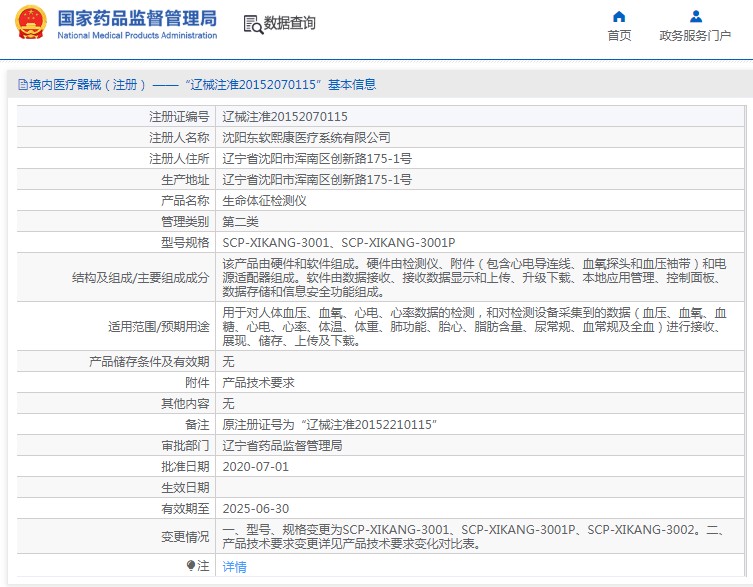Select remark 原注册证号为 辽械注准20152210115

(329, 425)
